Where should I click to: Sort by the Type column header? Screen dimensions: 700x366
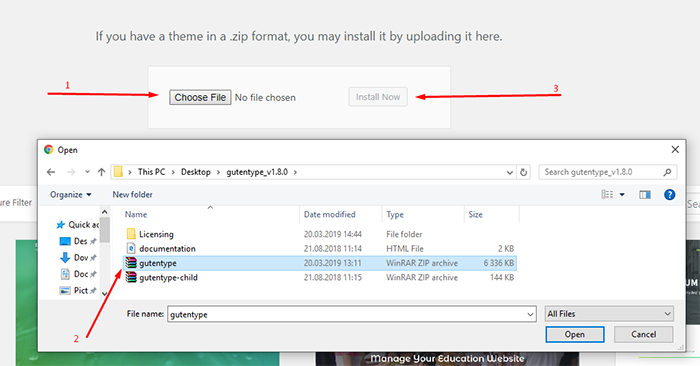(423, 214)
